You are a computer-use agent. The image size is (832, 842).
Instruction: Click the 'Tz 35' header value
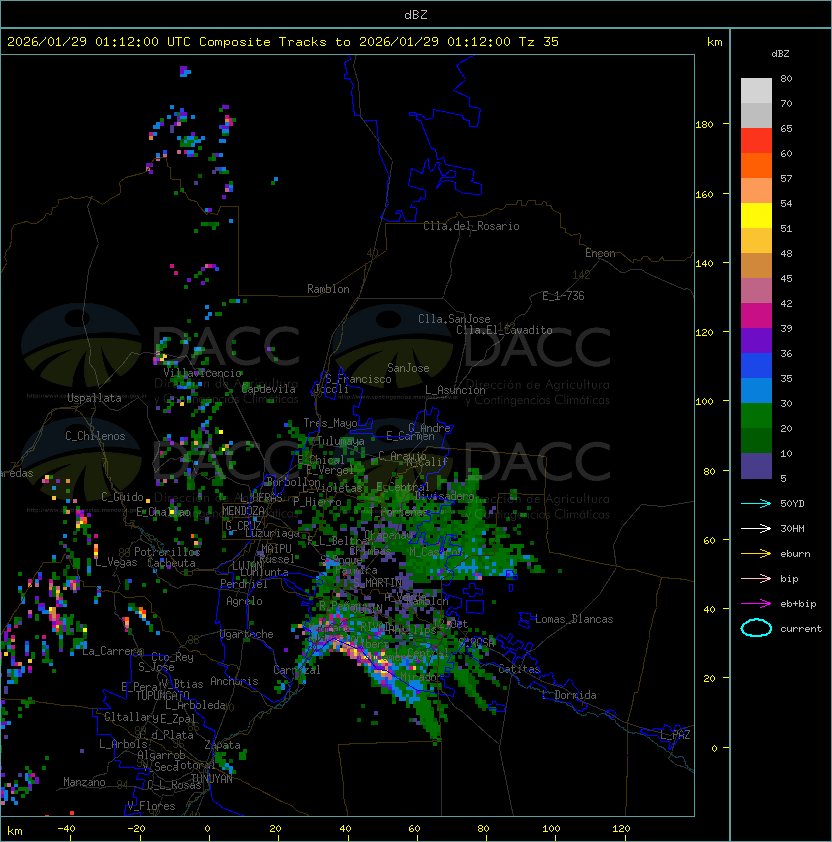(539, 42)
